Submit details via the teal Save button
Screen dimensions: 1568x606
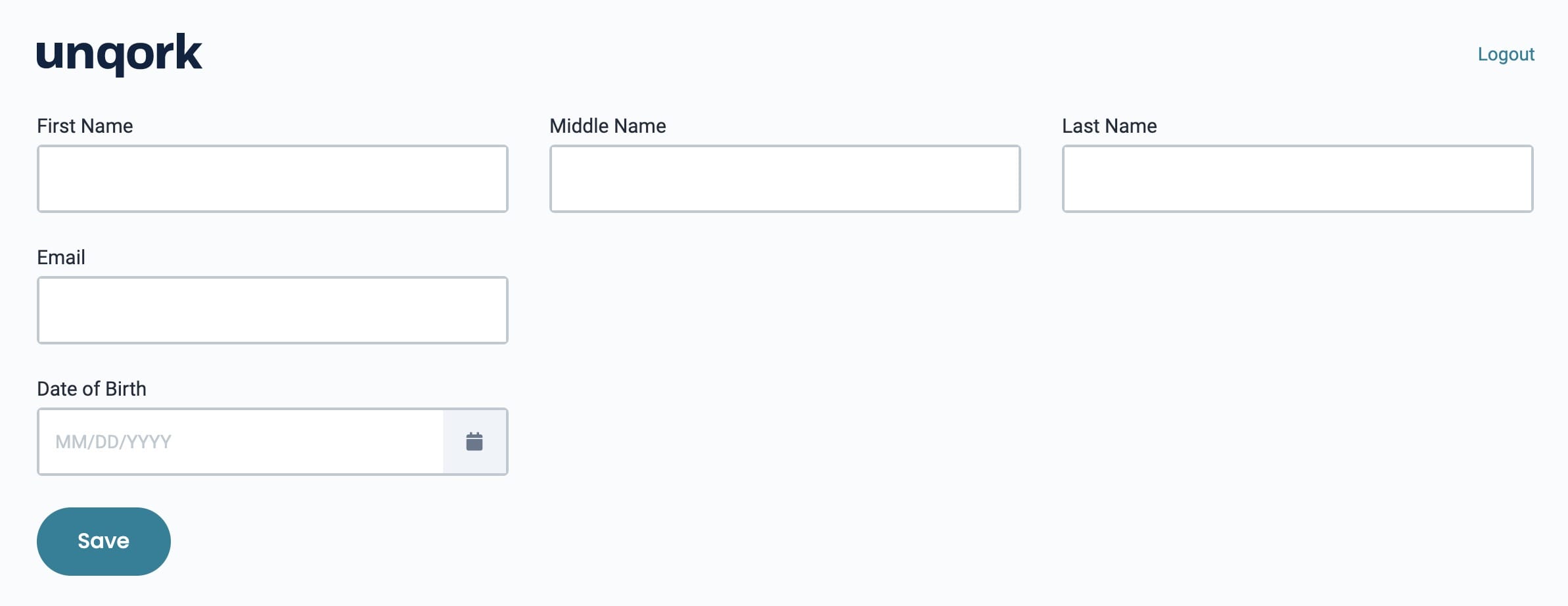coord(104,541)
